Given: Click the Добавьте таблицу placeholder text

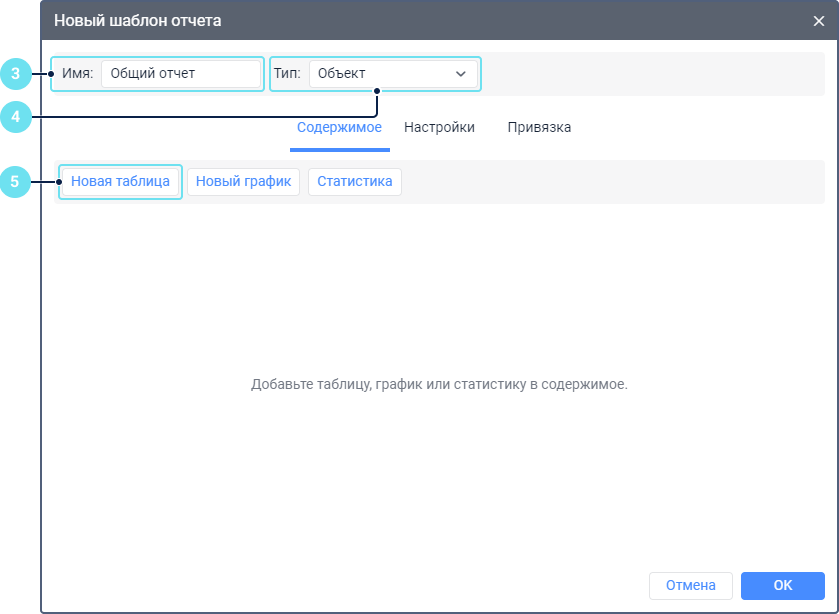Looking at the screenshot, I should tap(439, 384).
